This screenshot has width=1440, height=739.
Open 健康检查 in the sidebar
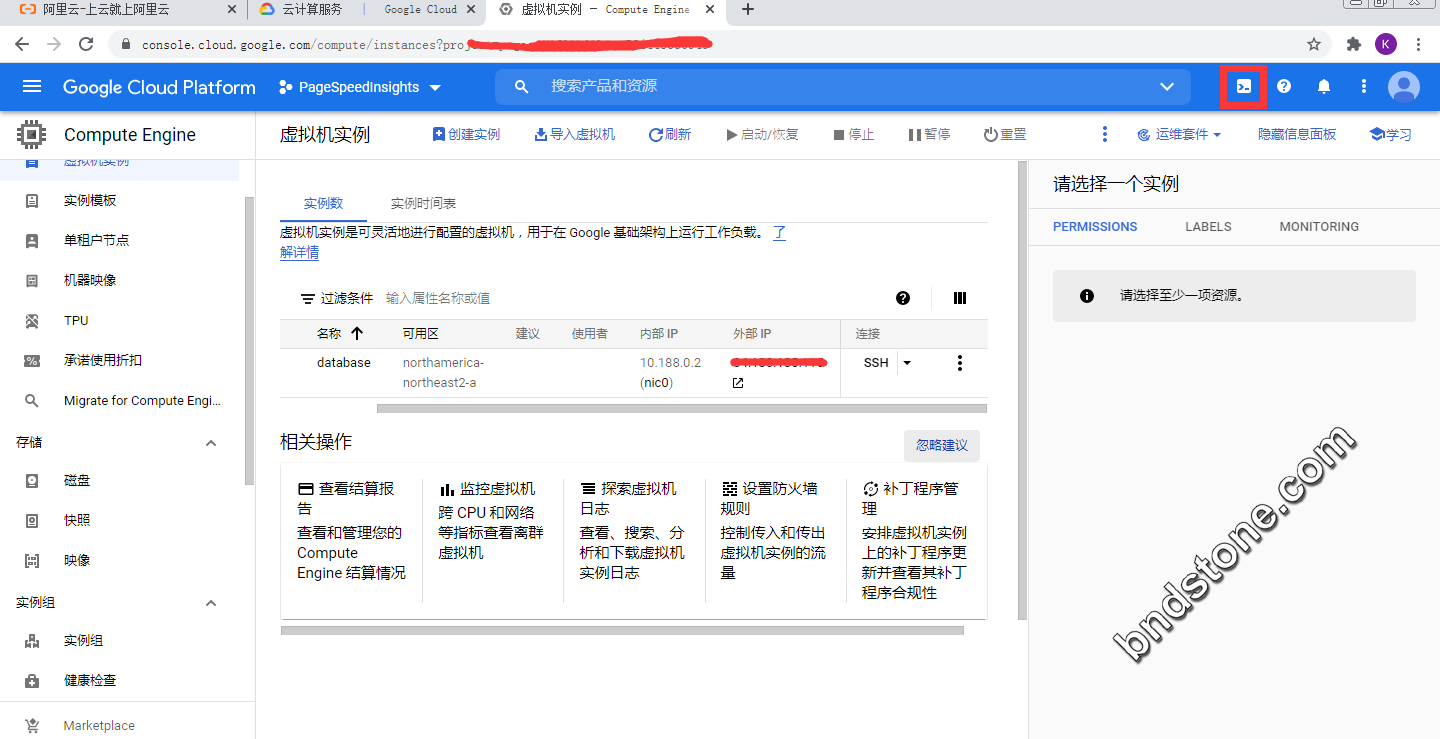90,680
